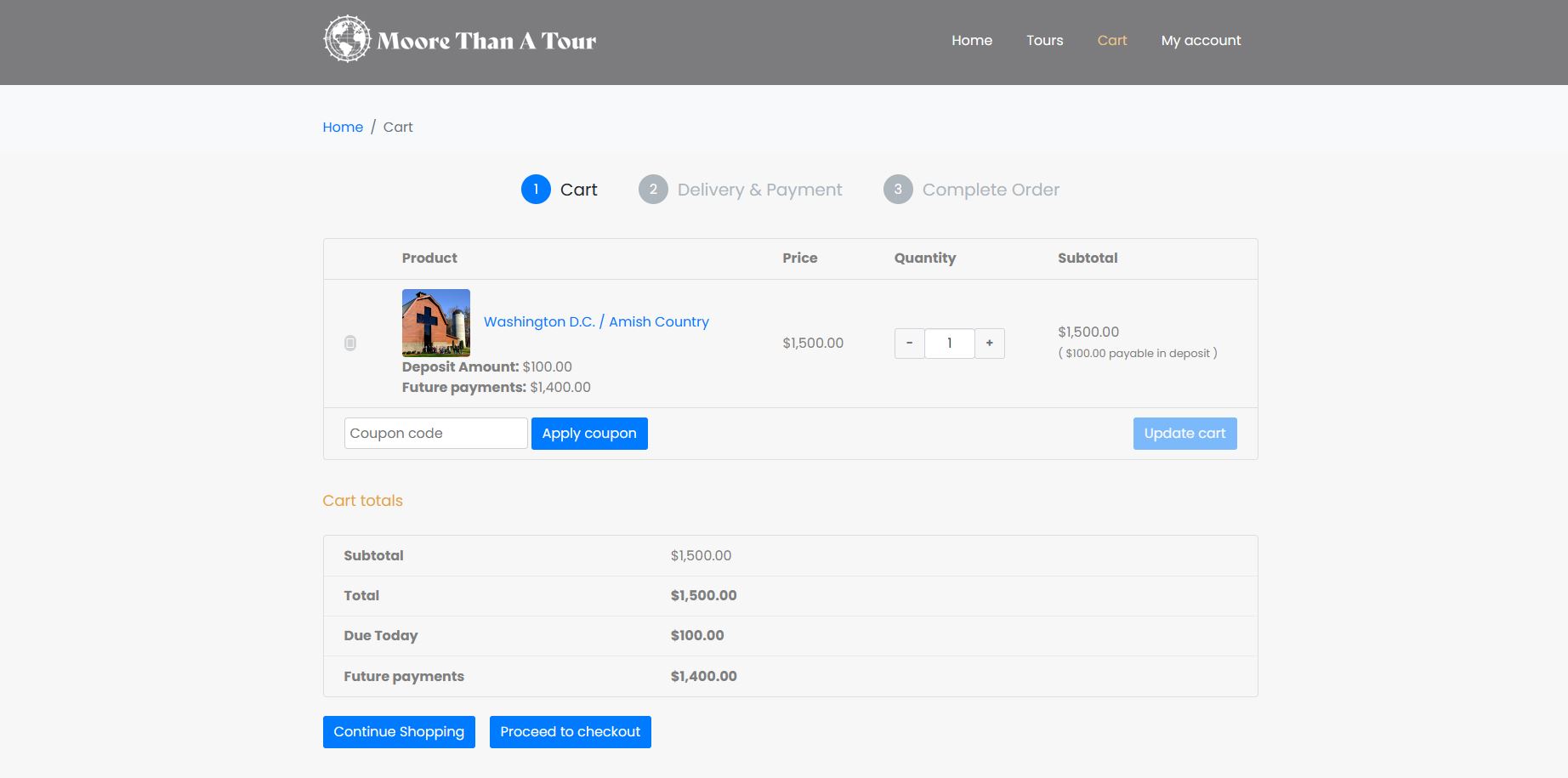The height and width of the screenshot is (778, 1568).
Task: Increase quantity with the plus button
Action: [989, 344]
